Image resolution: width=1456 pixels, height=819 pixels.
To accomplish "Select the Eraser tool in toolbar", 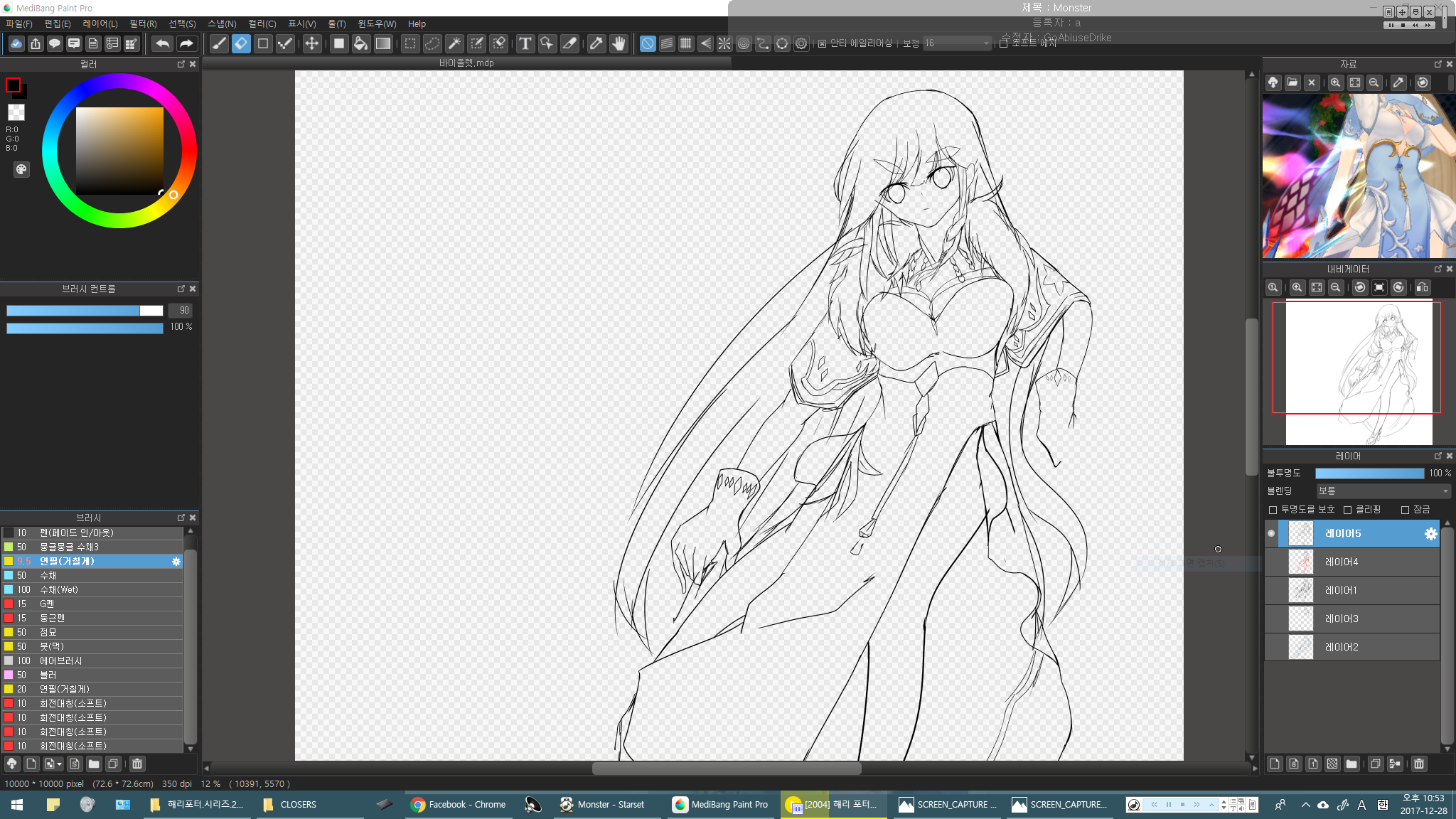I will [241, 44].
